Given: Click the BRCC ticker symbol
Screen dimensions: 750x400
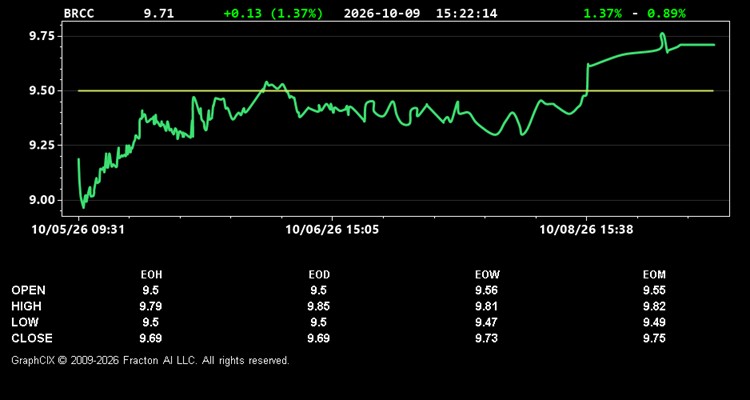Looking at the screenshot, I should tap(79, 13).
